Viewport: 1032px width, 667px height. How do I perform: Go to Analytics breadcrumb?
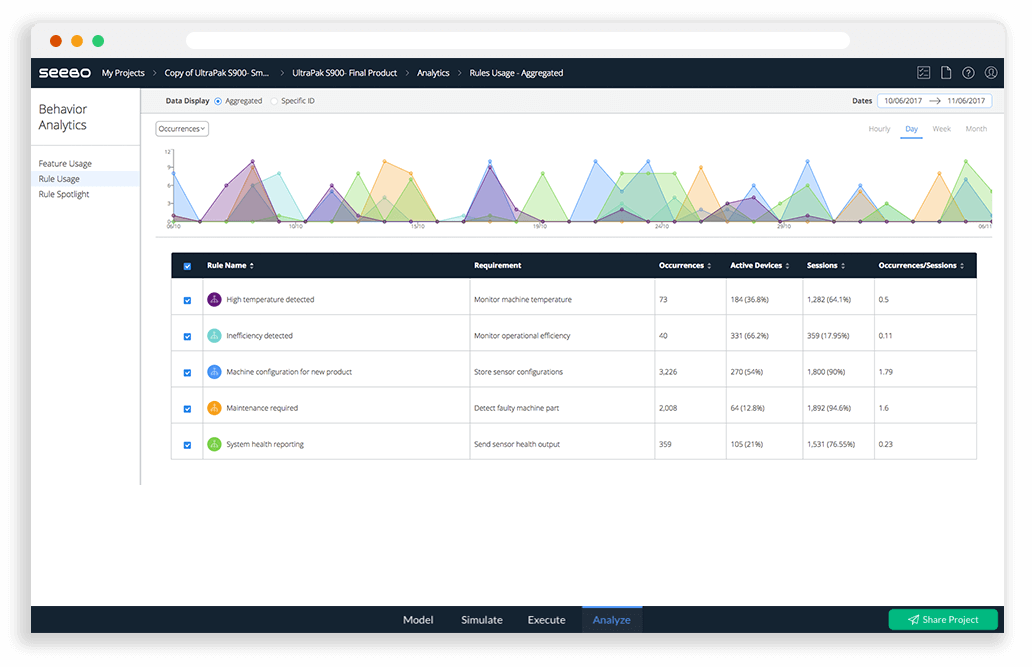click(x=433, y=73)
